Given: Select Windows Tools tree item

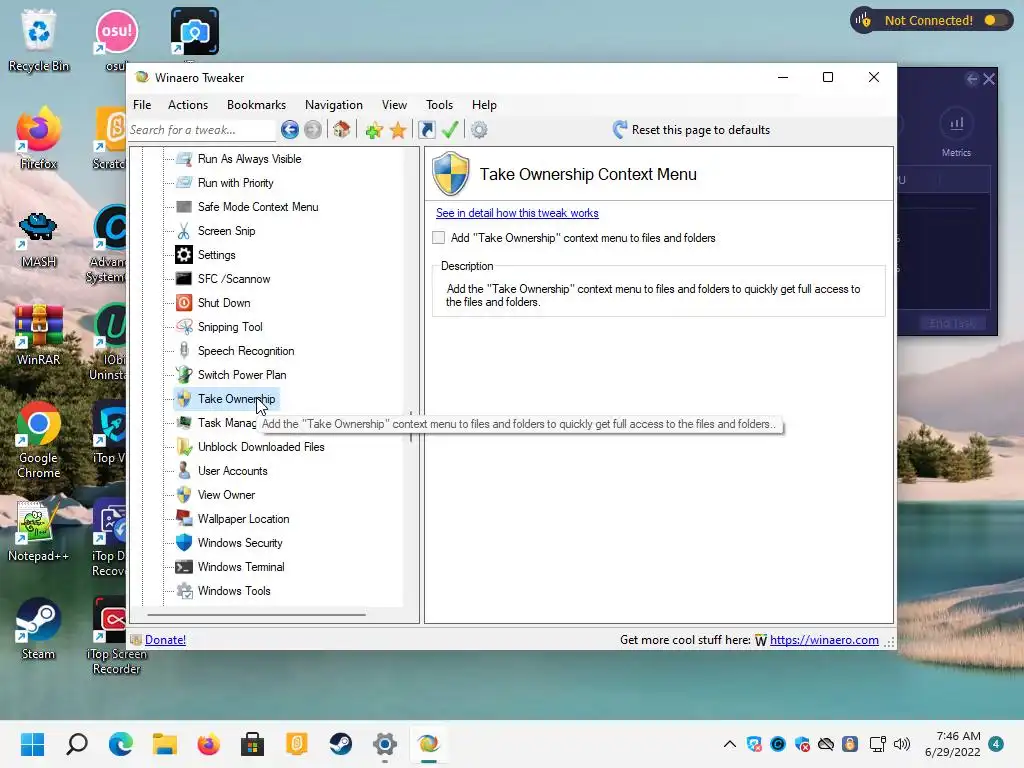Looking at the screenshot, I should point(234,591).
